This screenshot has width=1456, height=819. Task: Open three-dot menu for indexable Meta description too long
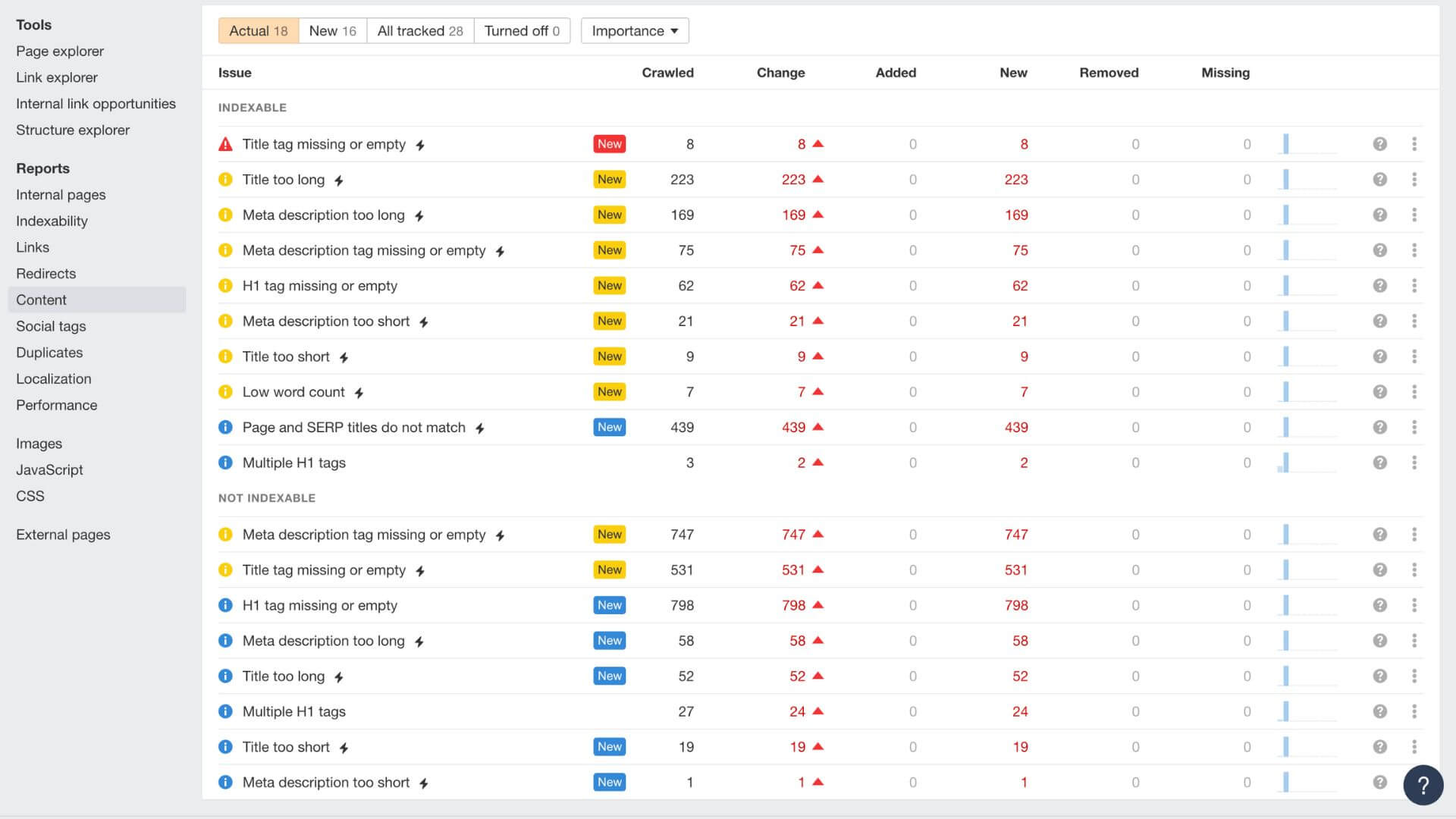[x=1414, y=215]
